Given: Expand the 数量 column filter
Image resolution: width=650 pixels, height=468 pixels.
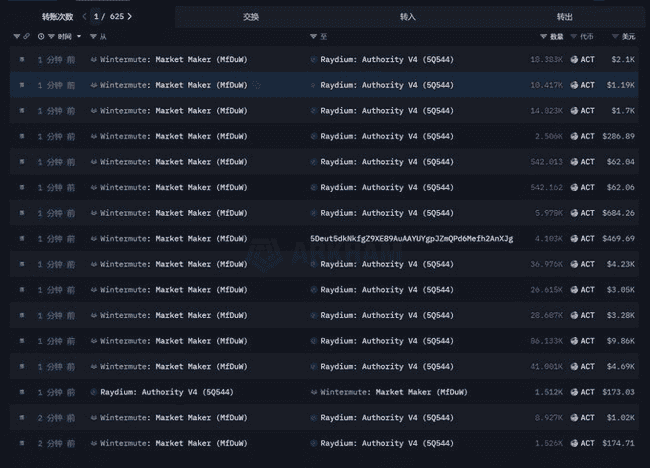Looking at the screenshot, I should tap(543, 37).
